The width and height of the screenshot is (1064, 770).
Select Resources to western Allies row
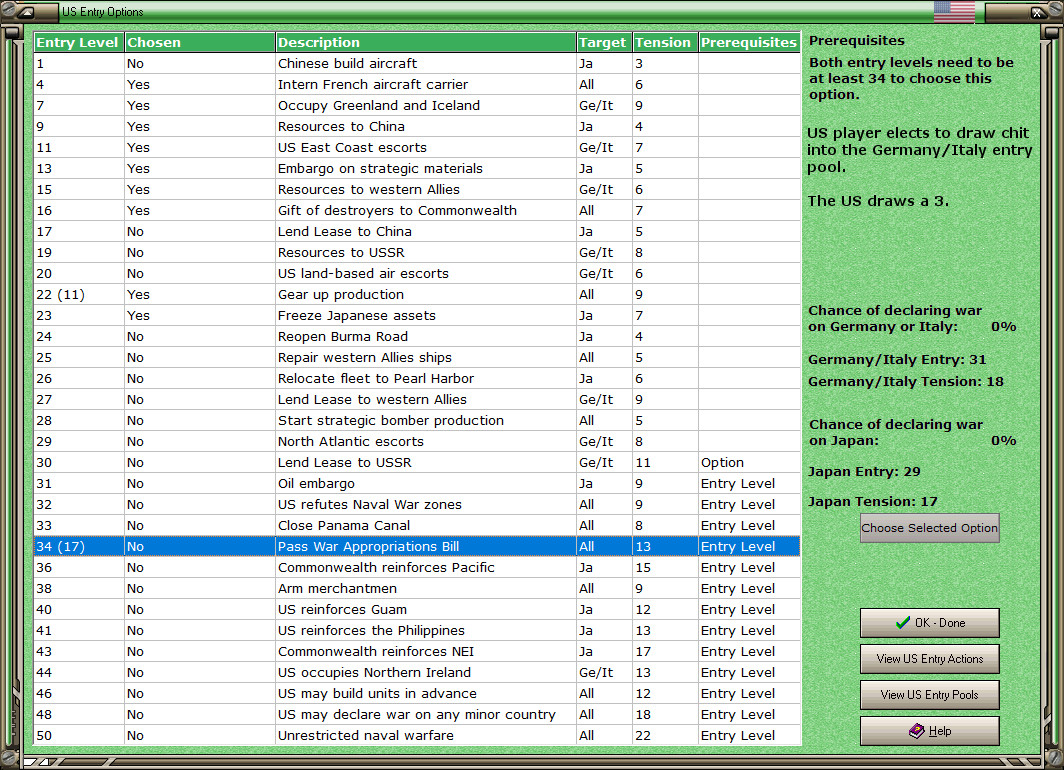[x=417, y=189]
